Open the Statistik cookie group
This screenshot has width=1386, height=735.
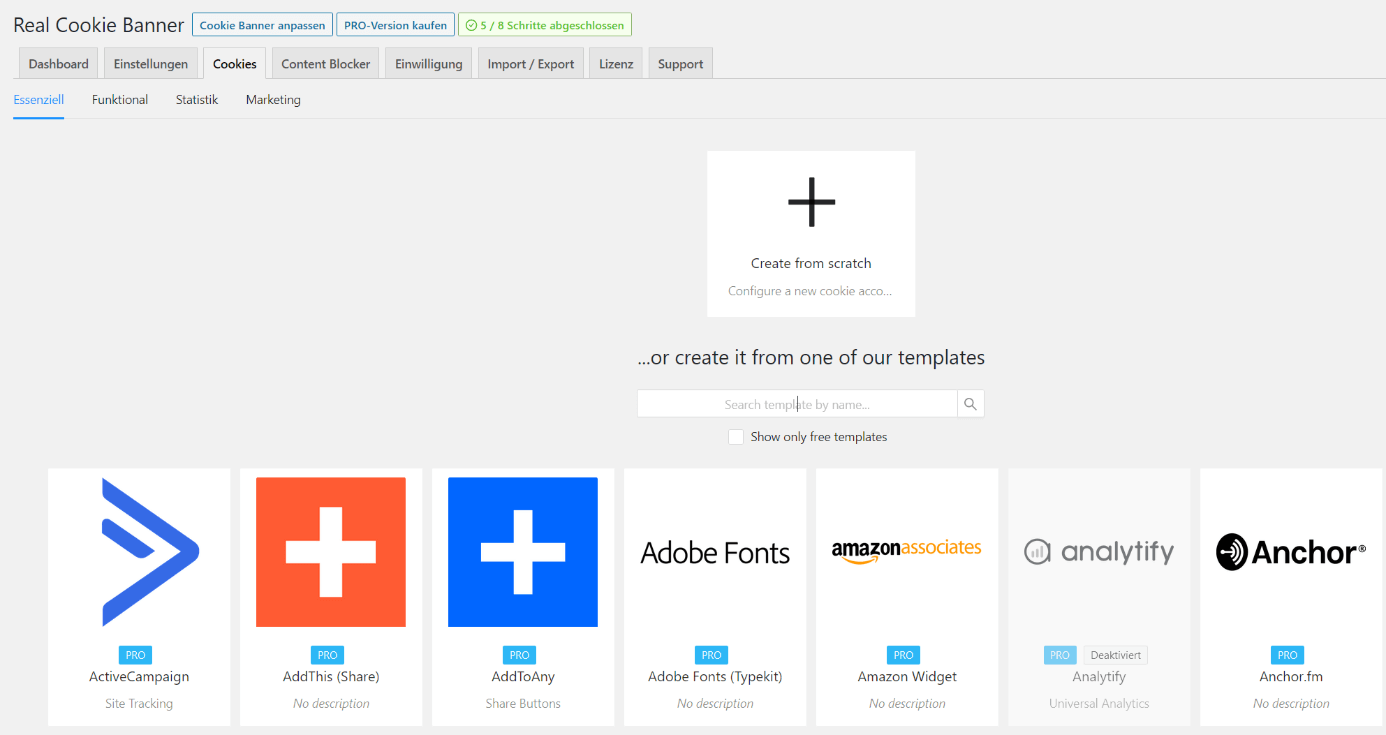pos(197,100)
